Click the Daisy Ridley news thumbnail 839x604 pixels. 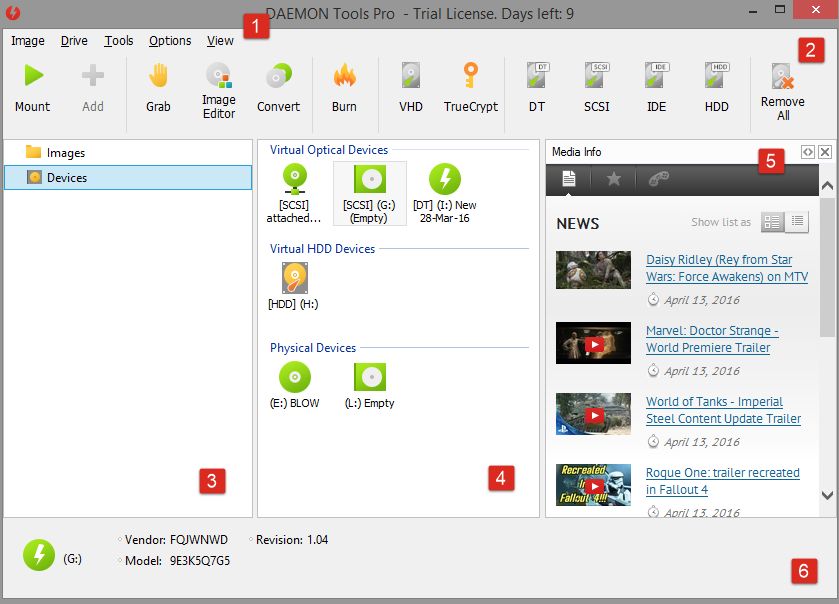593,270
